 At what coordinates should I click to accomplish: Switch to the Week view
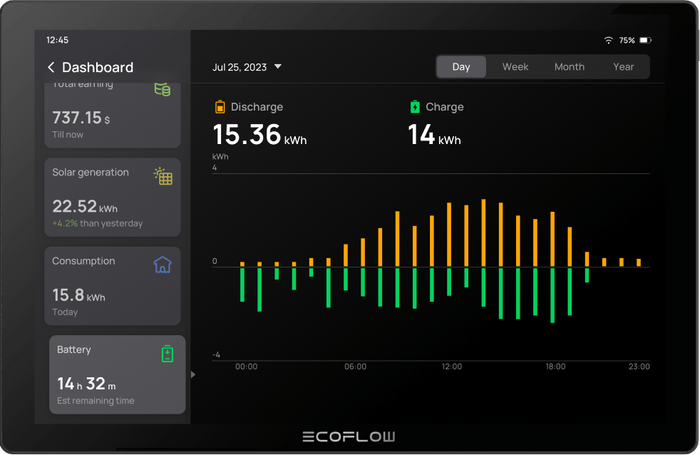click(515, 67)
